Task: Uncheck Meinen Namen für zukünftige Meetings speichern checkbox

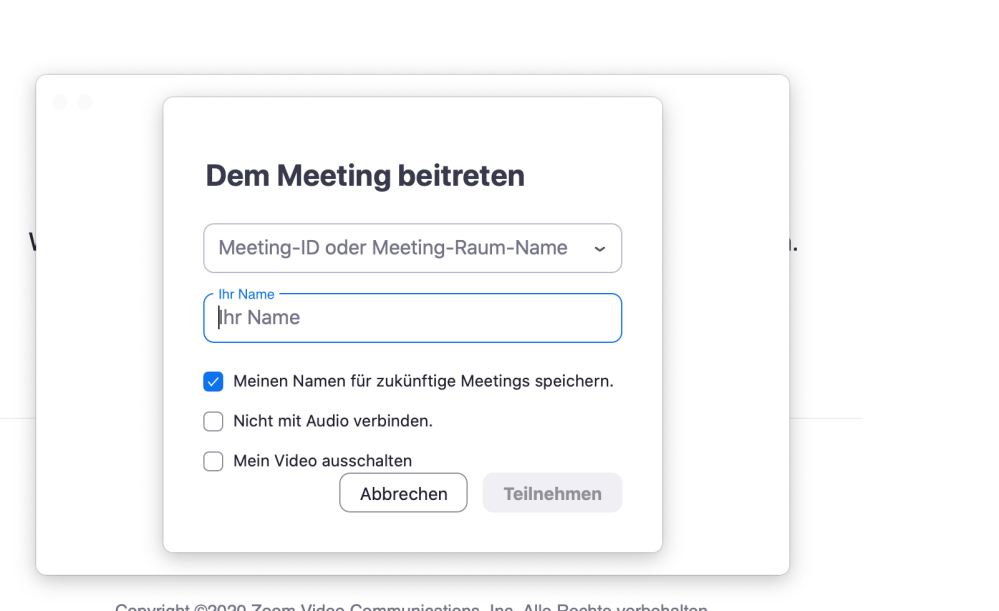Action: pyautogui.click(x=213, y=381)
